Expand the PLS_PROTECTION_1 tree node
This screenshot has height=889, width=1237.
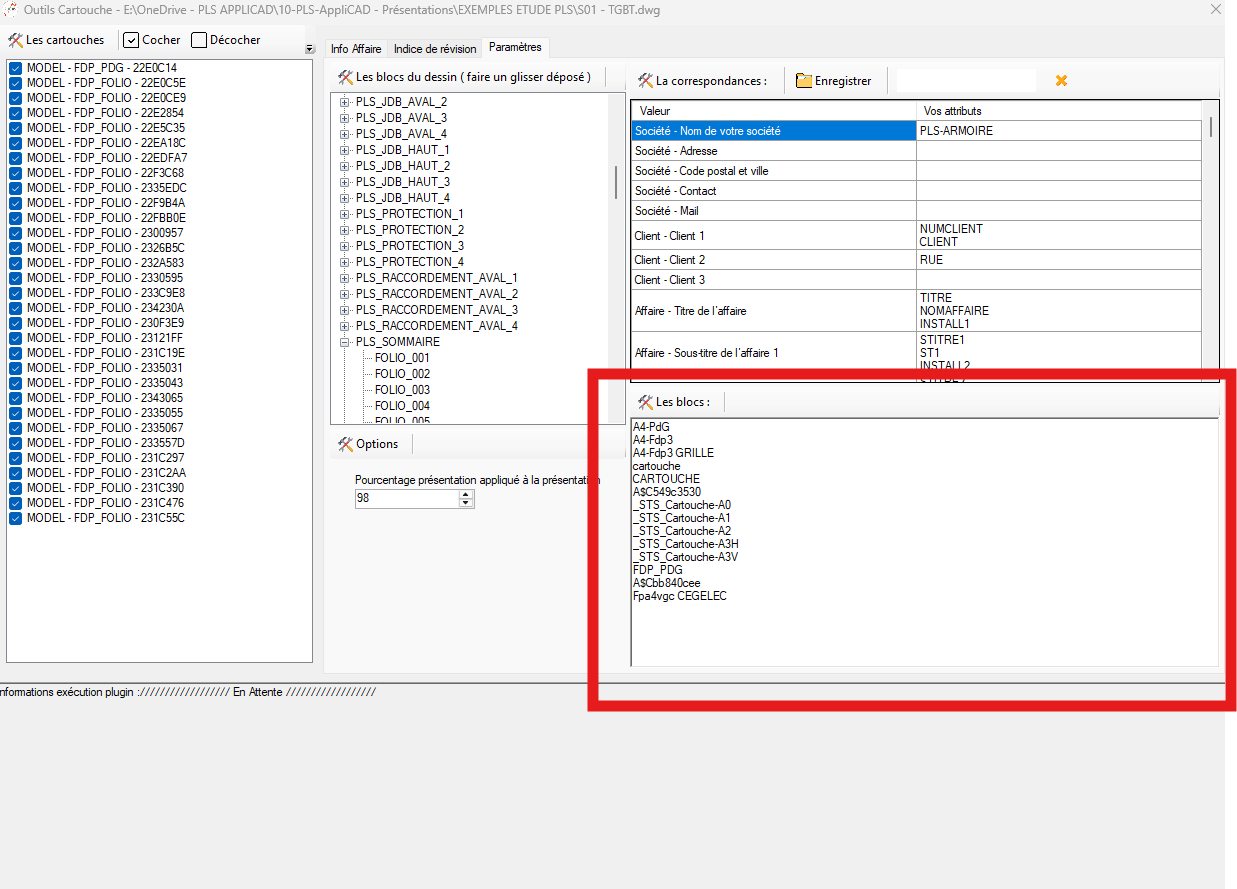(x=344, y=214)
